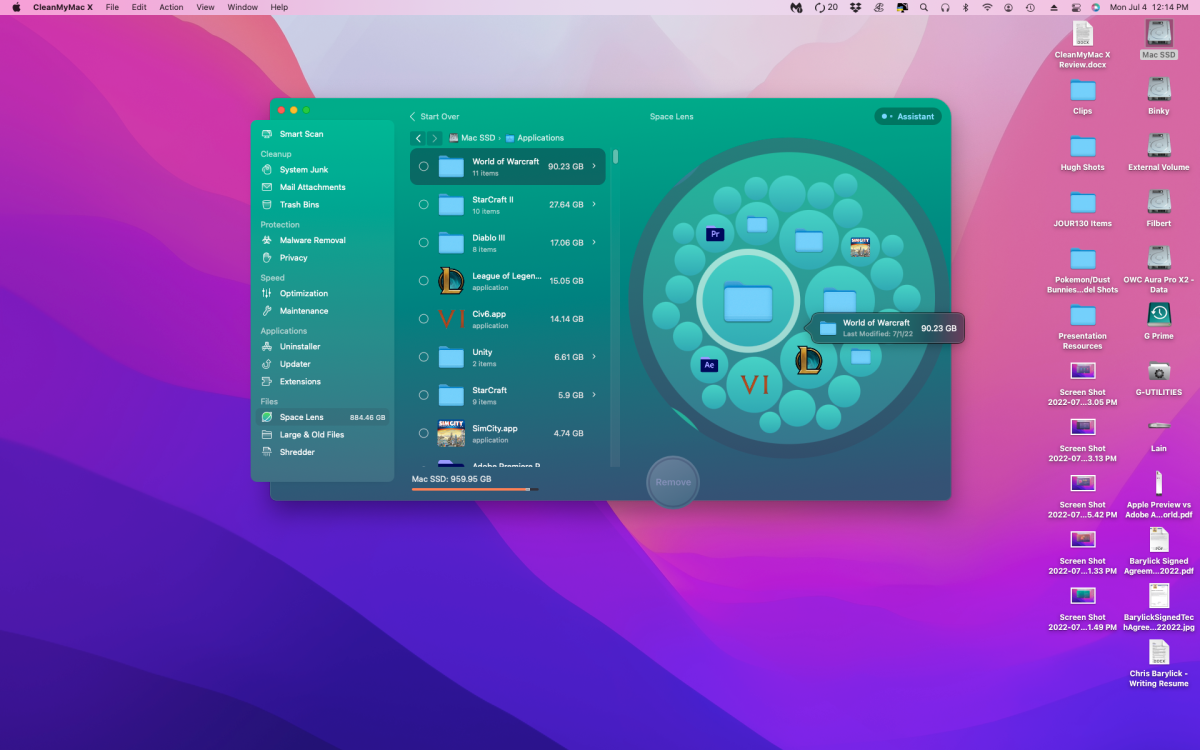The image size is (1200, 750).
Task: Tick the SimCity.app row checkbox
Action: tap(423, 433)
